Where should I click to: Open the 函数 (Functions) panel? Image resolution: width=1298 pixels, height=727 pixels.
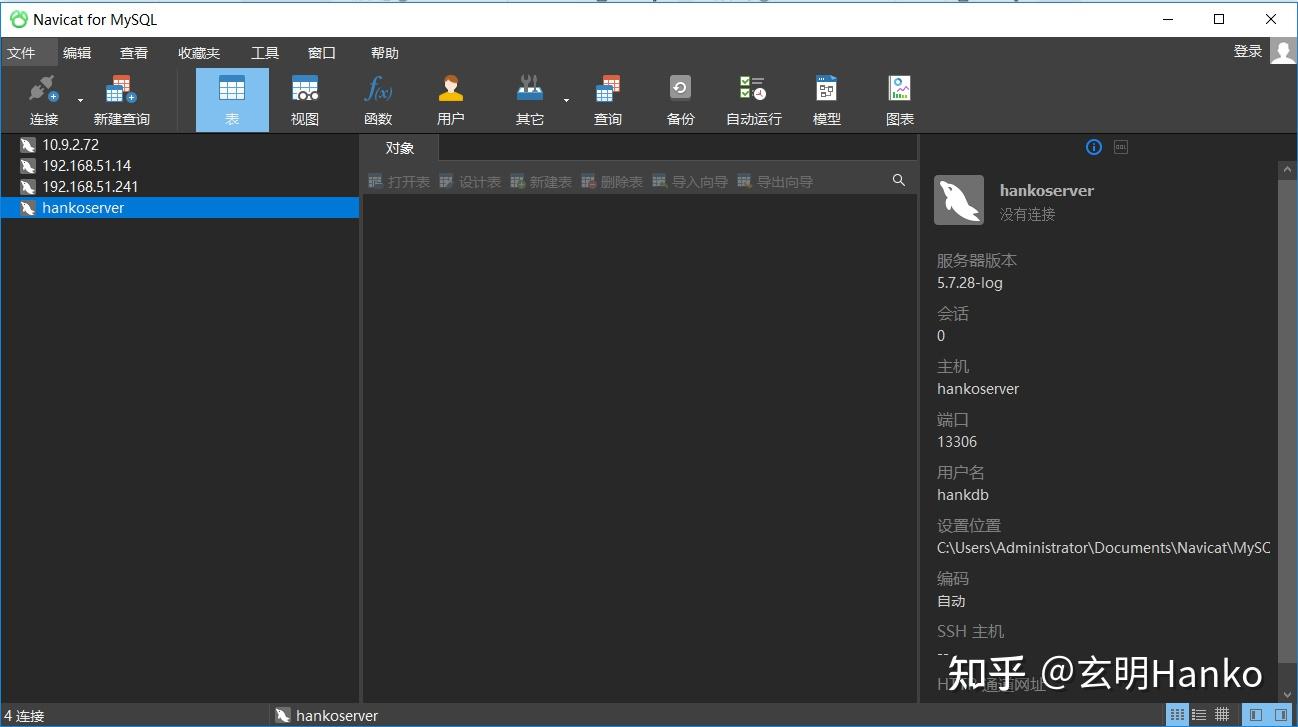(x=379, y=98)
